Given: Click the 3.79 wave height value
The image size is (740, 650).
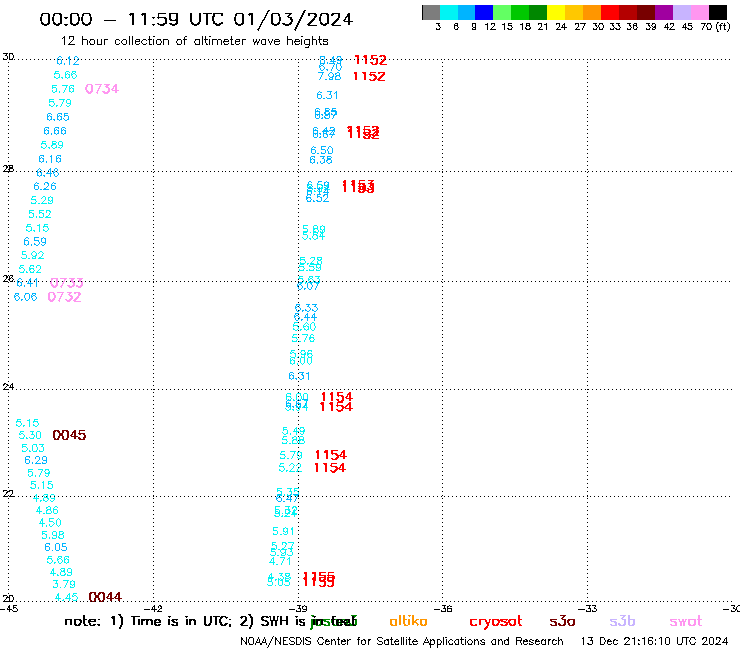Looking at the screenshot, I should (x=64, y=584).
